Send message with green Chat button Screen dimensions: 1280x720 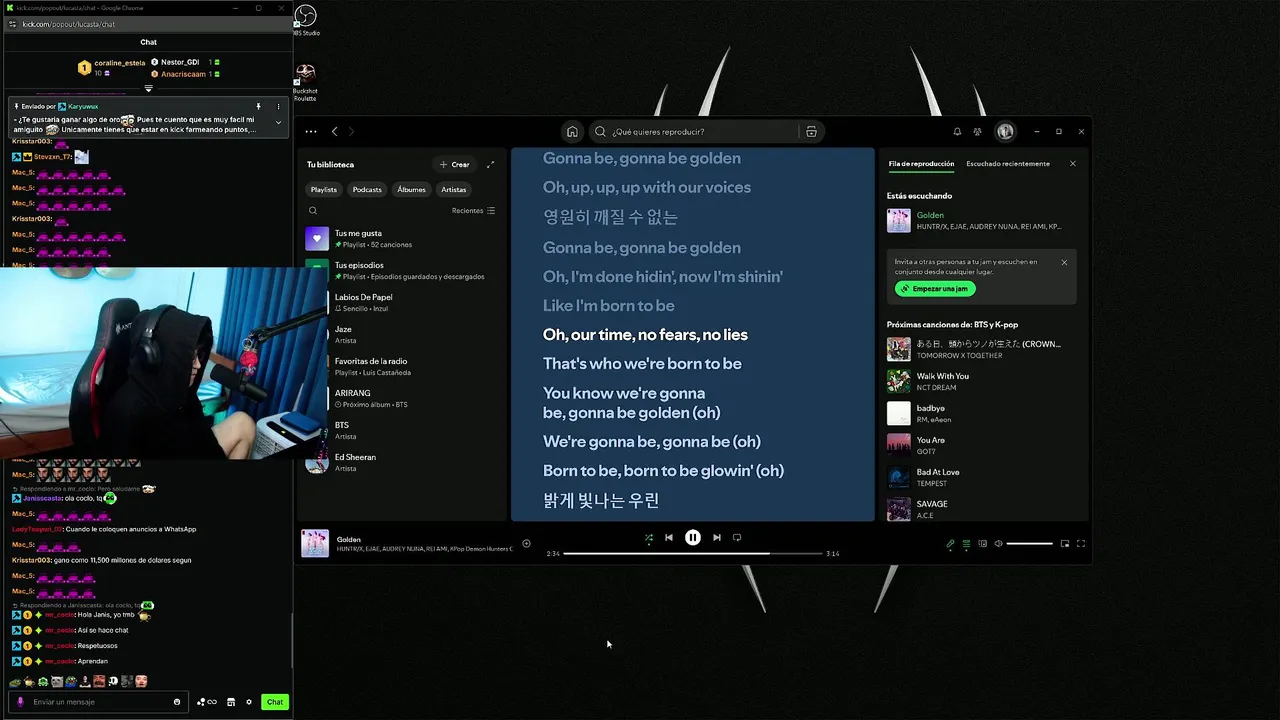pyautogui.click(x=275, y=702)
